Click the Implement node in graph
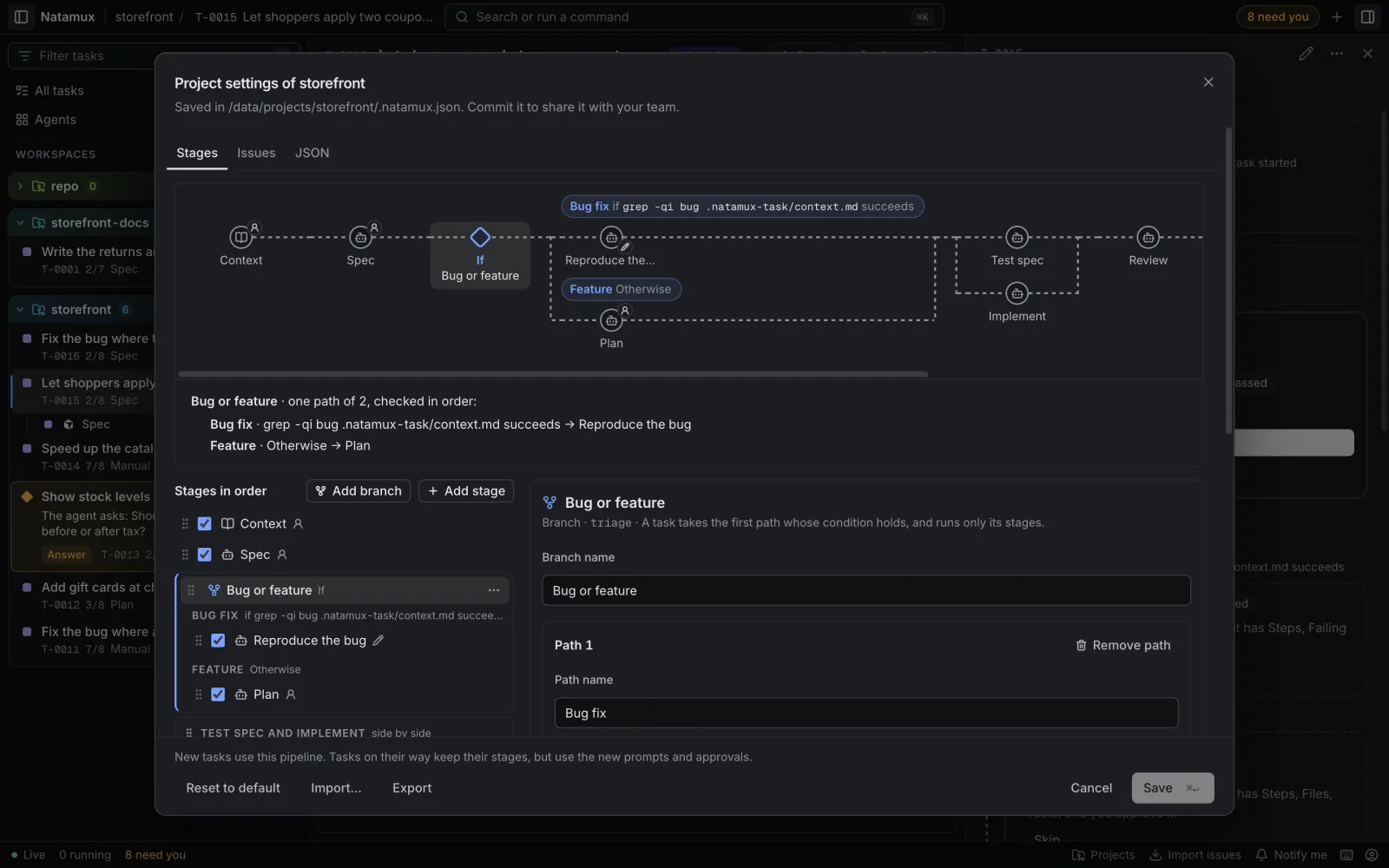Viewport: 1389px width, 868px height. click(x=1017, y=293)
